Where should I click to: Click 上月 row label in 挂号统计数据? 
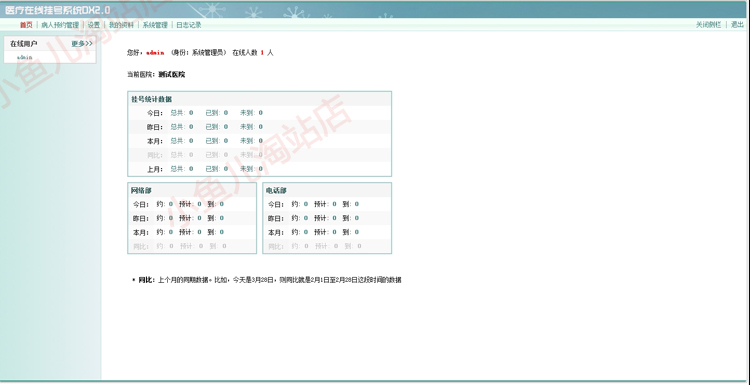point(155,169)
